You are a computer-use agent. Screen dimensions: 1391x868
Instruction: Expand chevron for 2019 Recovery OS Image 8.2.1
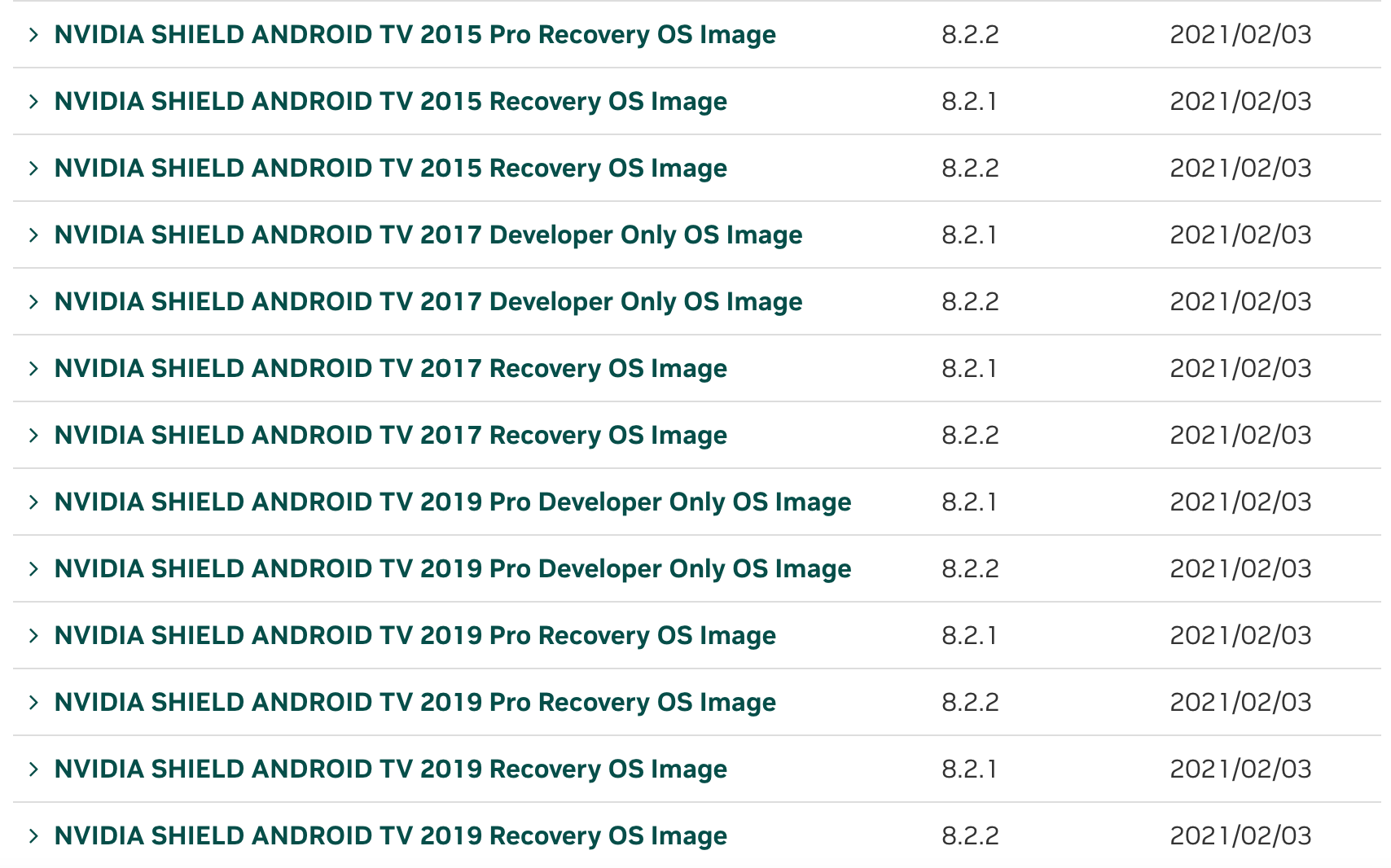click(x=33, y=769)
